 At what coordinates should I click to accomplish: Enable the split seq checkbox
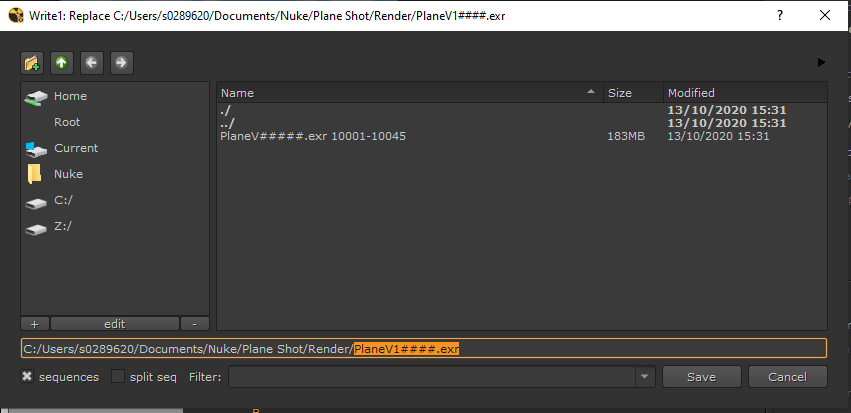pos(118,376)
